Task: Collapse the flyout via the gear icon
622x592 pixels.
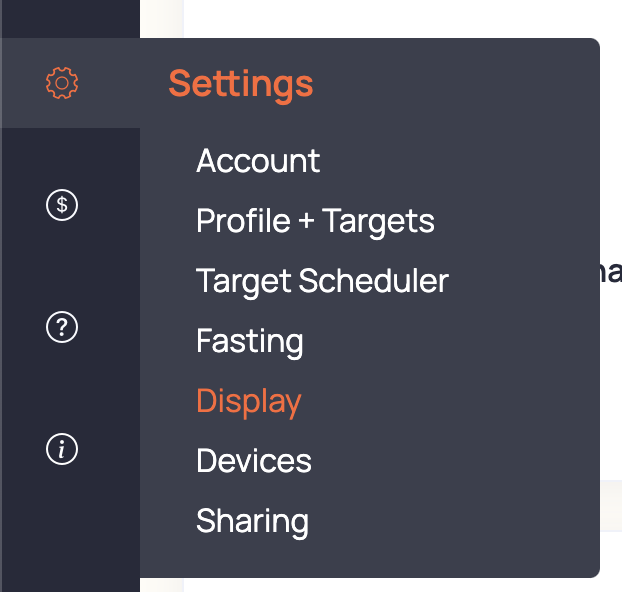Action: 62,83
